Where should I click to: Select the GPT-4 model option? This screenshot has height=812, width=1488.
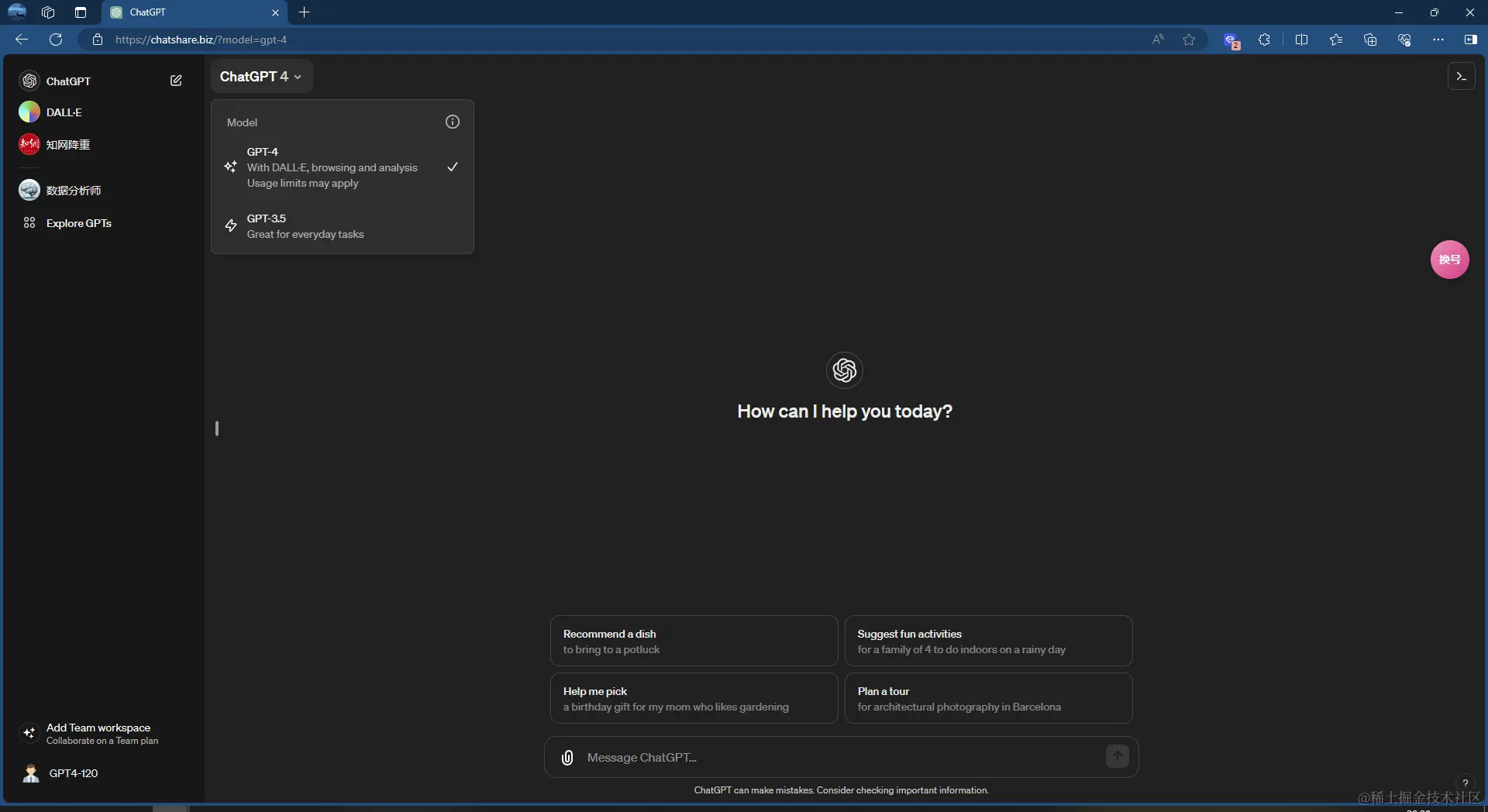point(342,167)
